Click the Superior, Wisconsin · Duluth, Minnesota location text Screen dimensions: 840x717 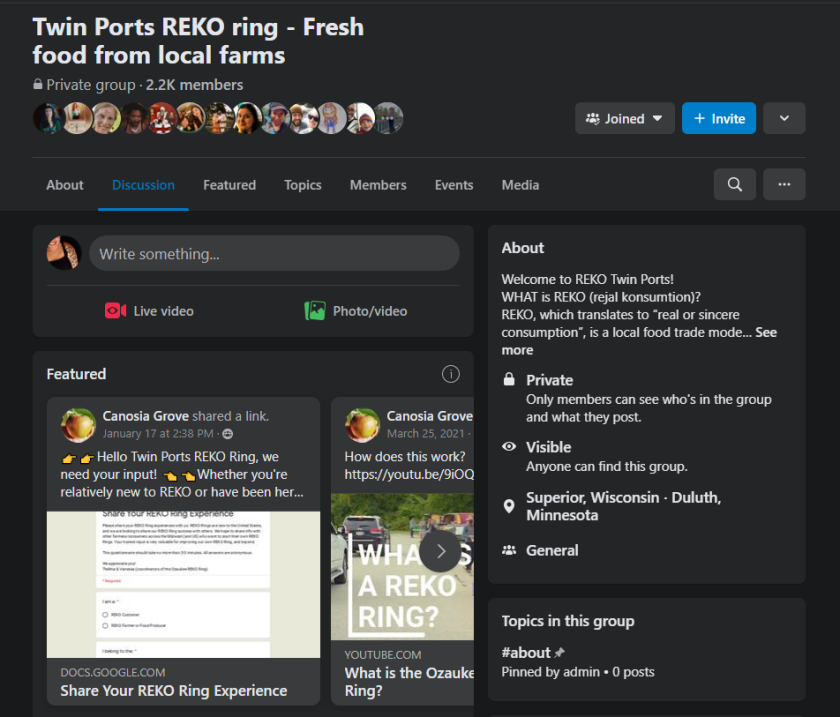(x=624, y=506)
